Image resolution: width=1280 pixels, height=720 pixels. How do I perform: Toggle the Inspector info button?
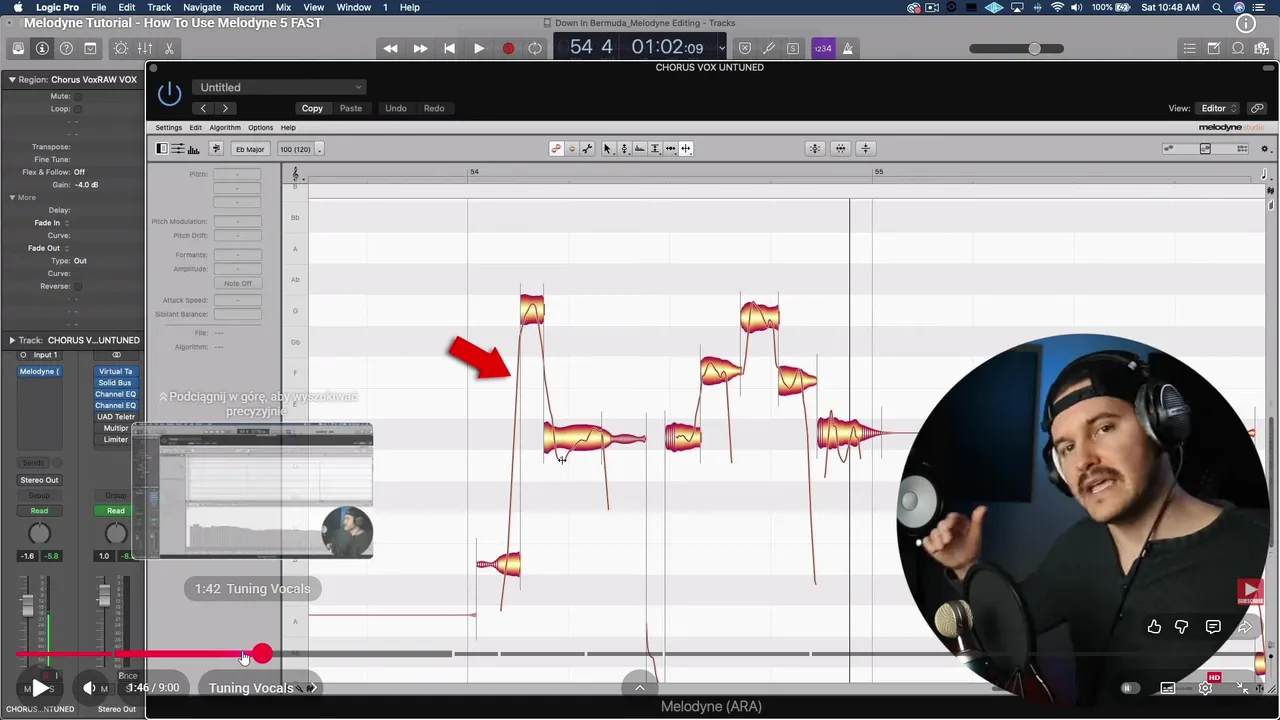[x=42, y=48]
